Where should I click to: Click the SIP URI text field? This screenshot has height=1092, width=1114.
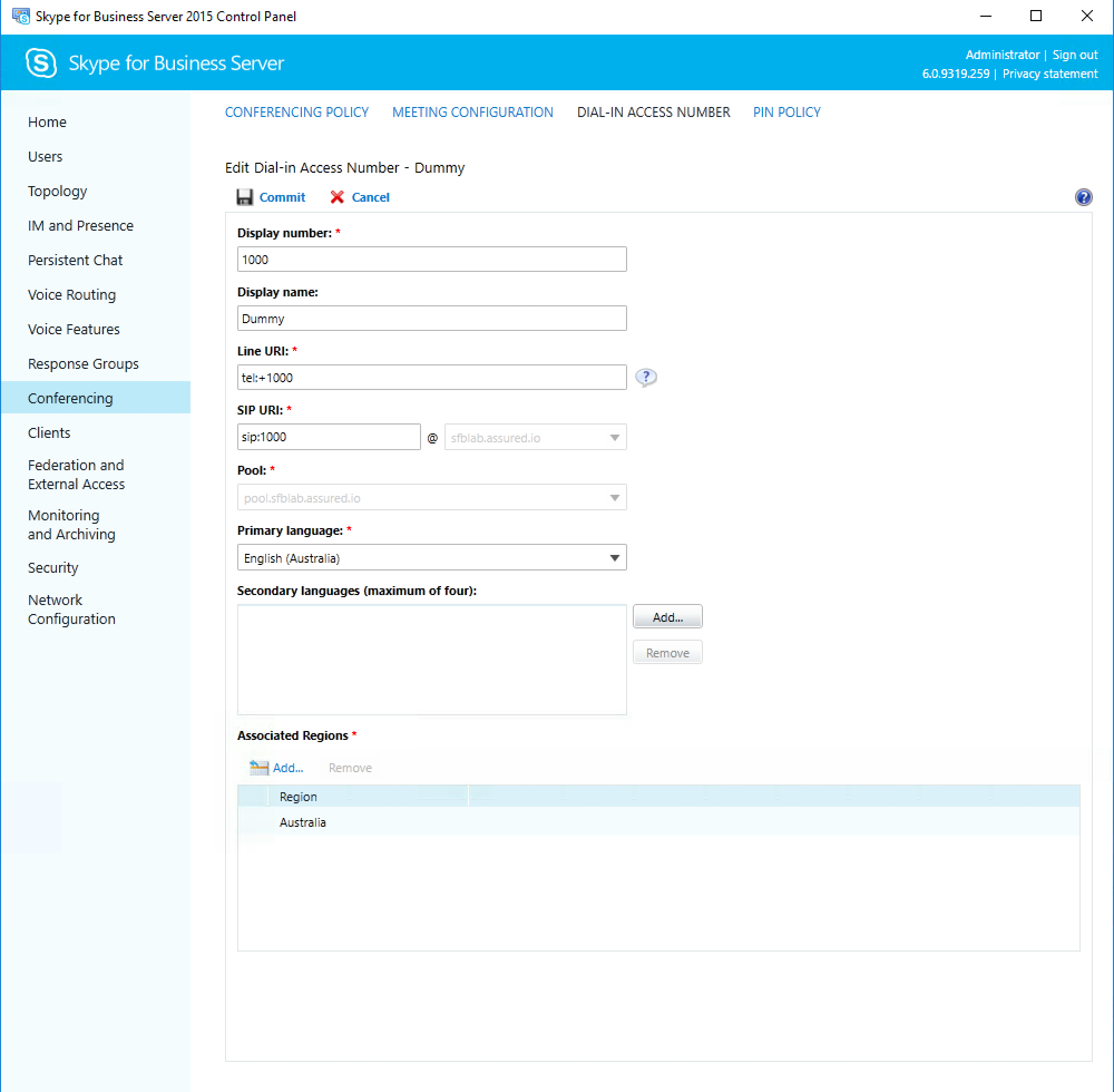point(329,437)
